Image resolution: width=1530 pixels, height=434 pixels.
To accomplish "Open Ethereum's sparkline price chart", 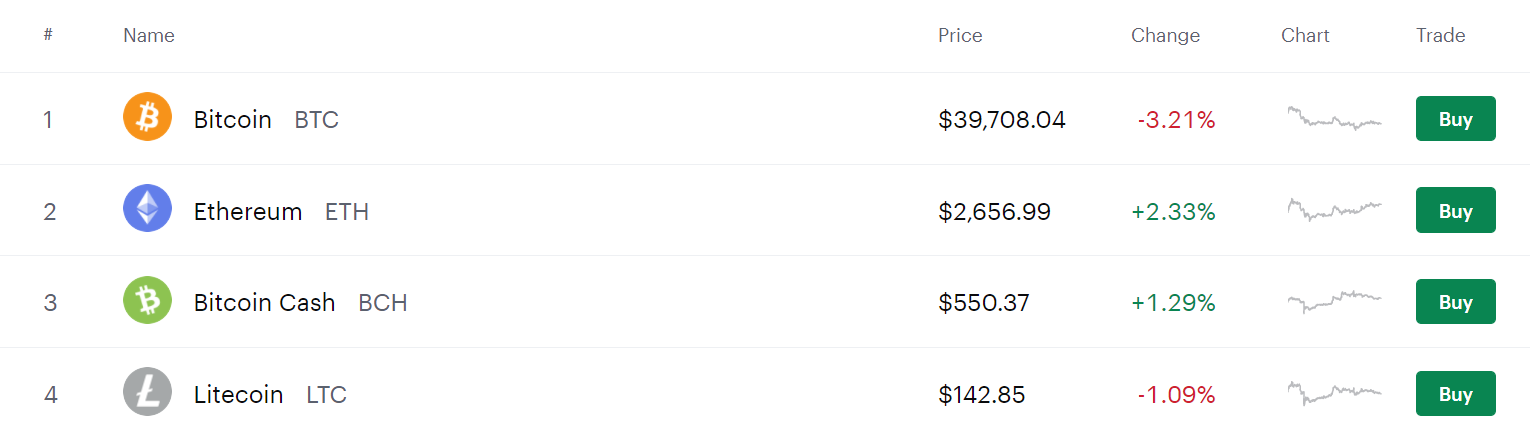I will coord(1334,210).
